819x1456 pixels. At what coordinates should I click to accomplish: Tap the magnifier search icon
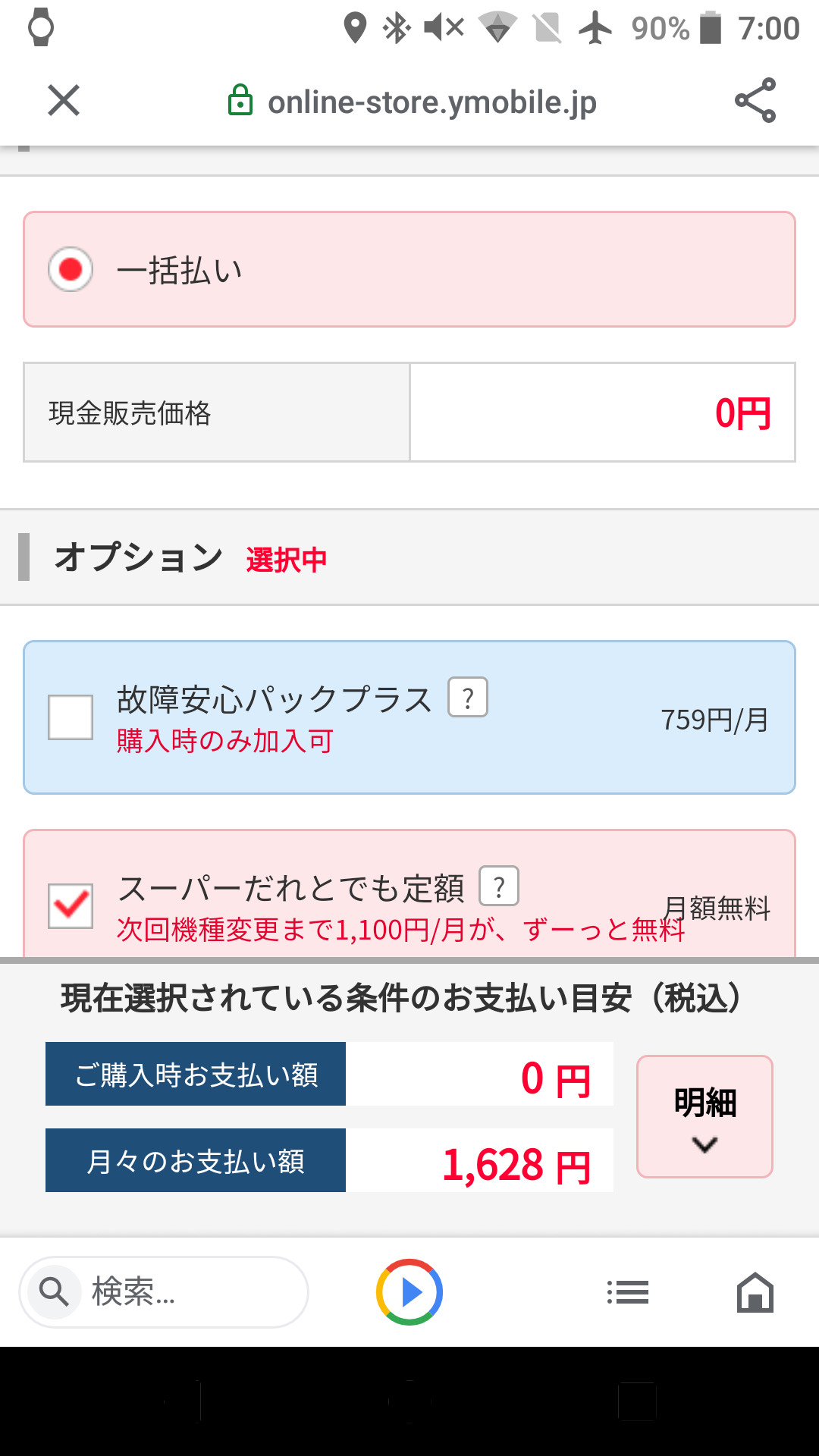coord(54,1291)
